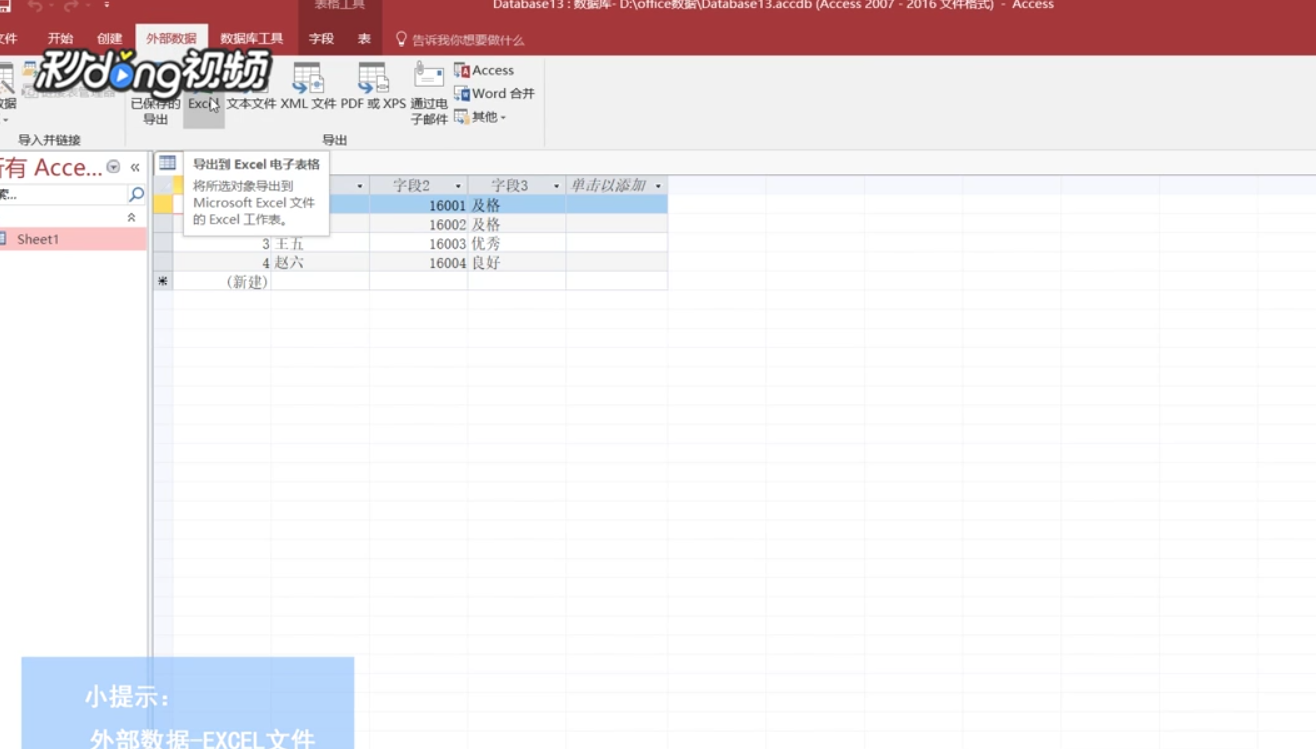Open 单击以添加 column dropdown
Viewport: 1316px width, 749px height.
coord(658,186)
